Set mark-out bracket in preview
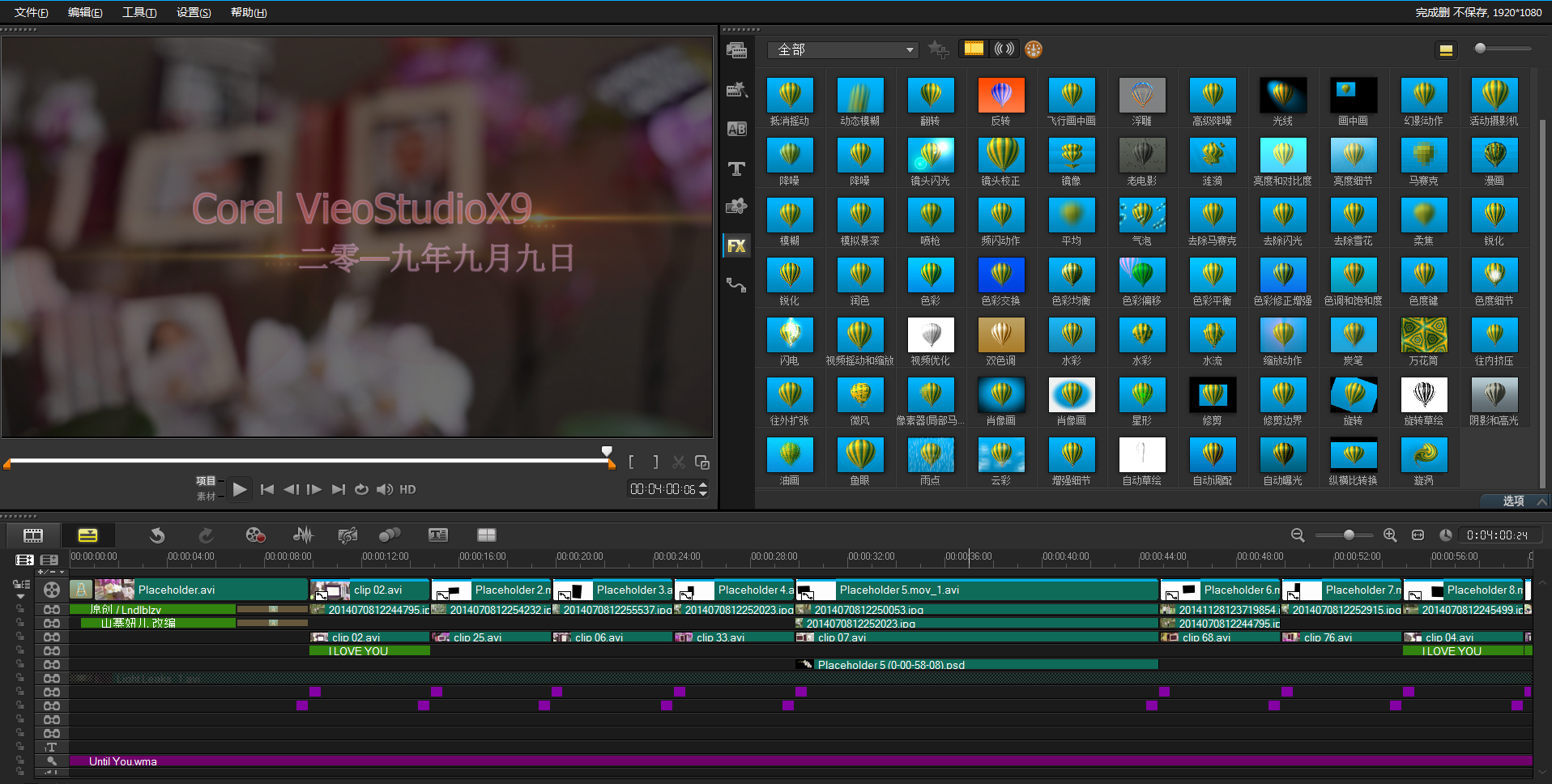This screenshot has width=1552, height=784. point(655,462)
